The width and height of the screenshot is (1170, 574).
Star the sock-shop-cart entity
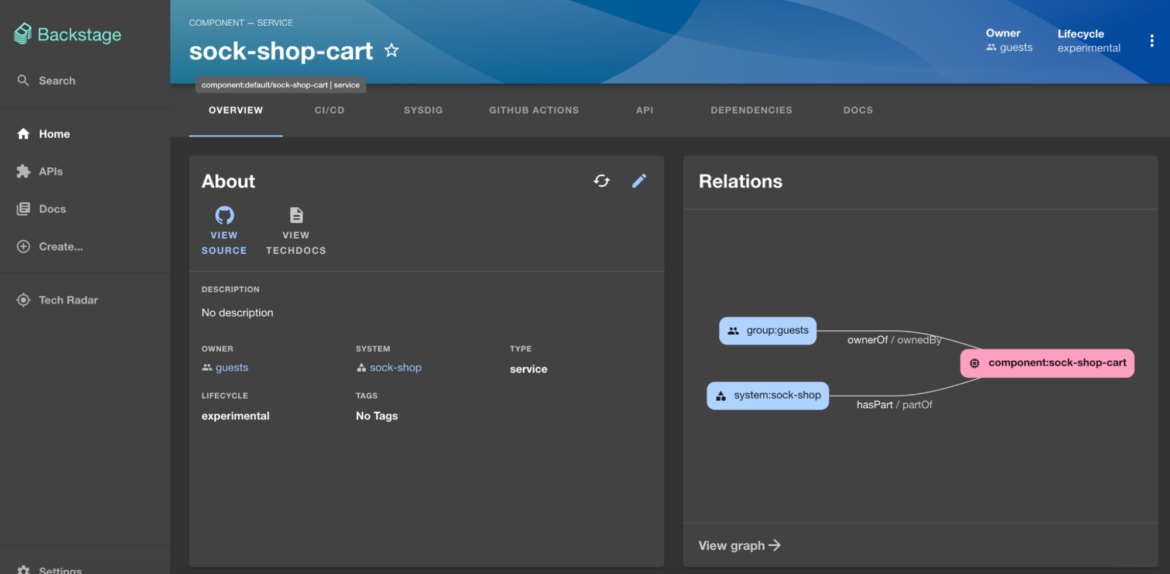pos(391,51)
